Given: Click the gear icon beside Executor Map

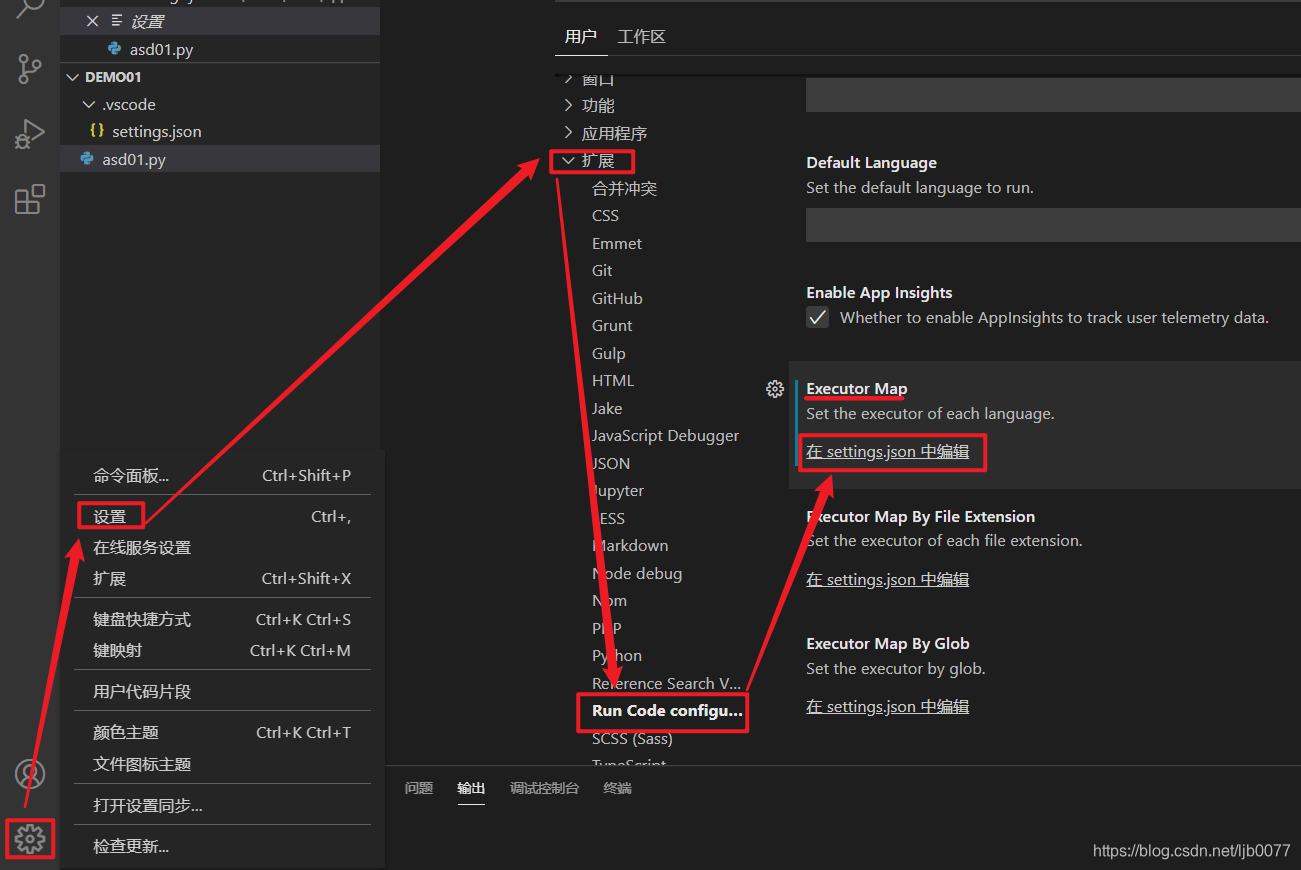Looking at the screenshot, I should pyautogui.click(x=774, y=389).
